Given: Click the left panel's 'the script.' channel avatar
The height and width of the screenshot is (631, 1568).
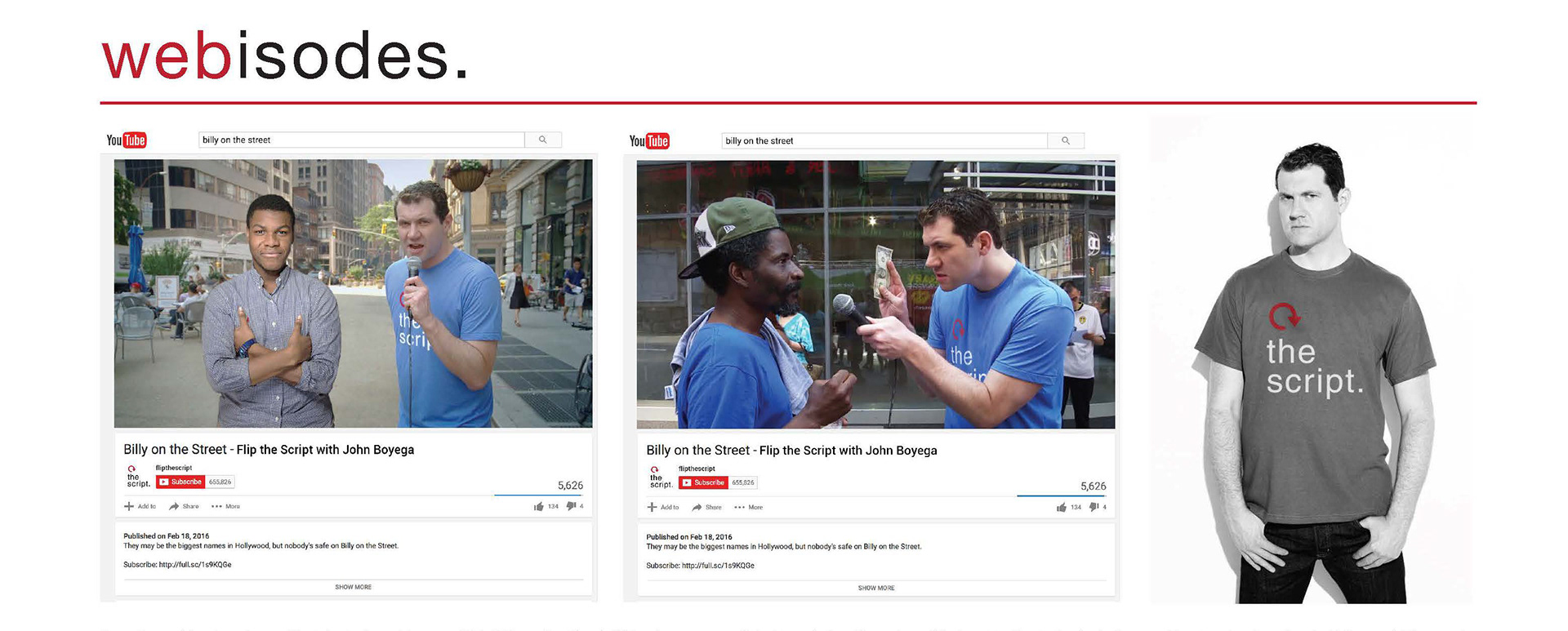Looking at the screenshot, I should pos(137,477).
